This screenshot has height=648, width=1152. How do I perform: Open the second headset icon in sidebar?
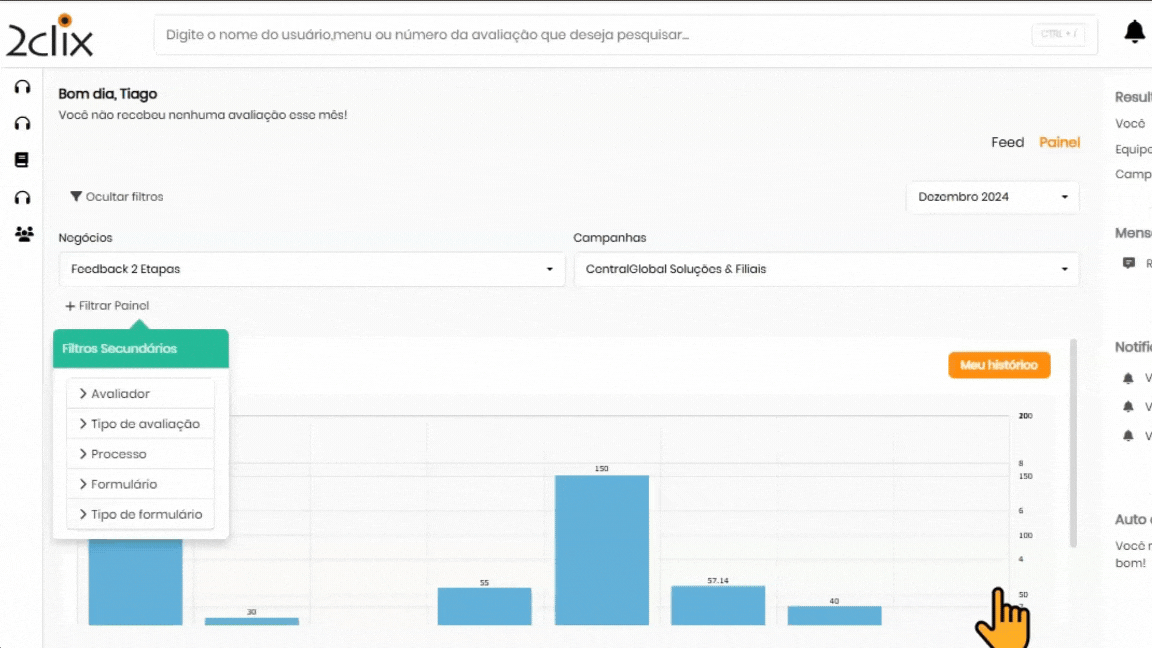coord(22,124)
